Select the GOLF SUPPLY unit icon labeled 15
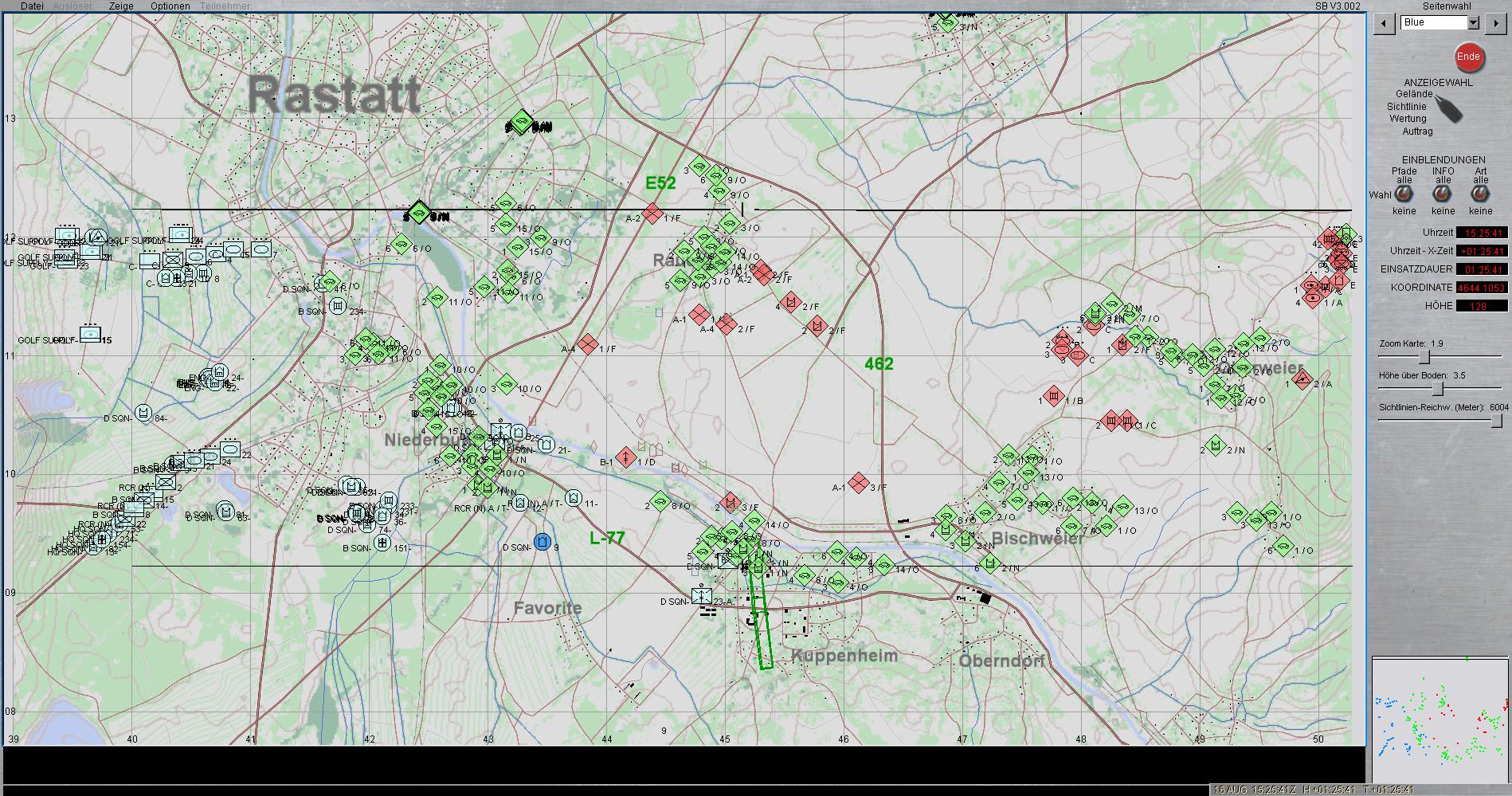This screenshot has width=1512, height=796. coord(90,335)
